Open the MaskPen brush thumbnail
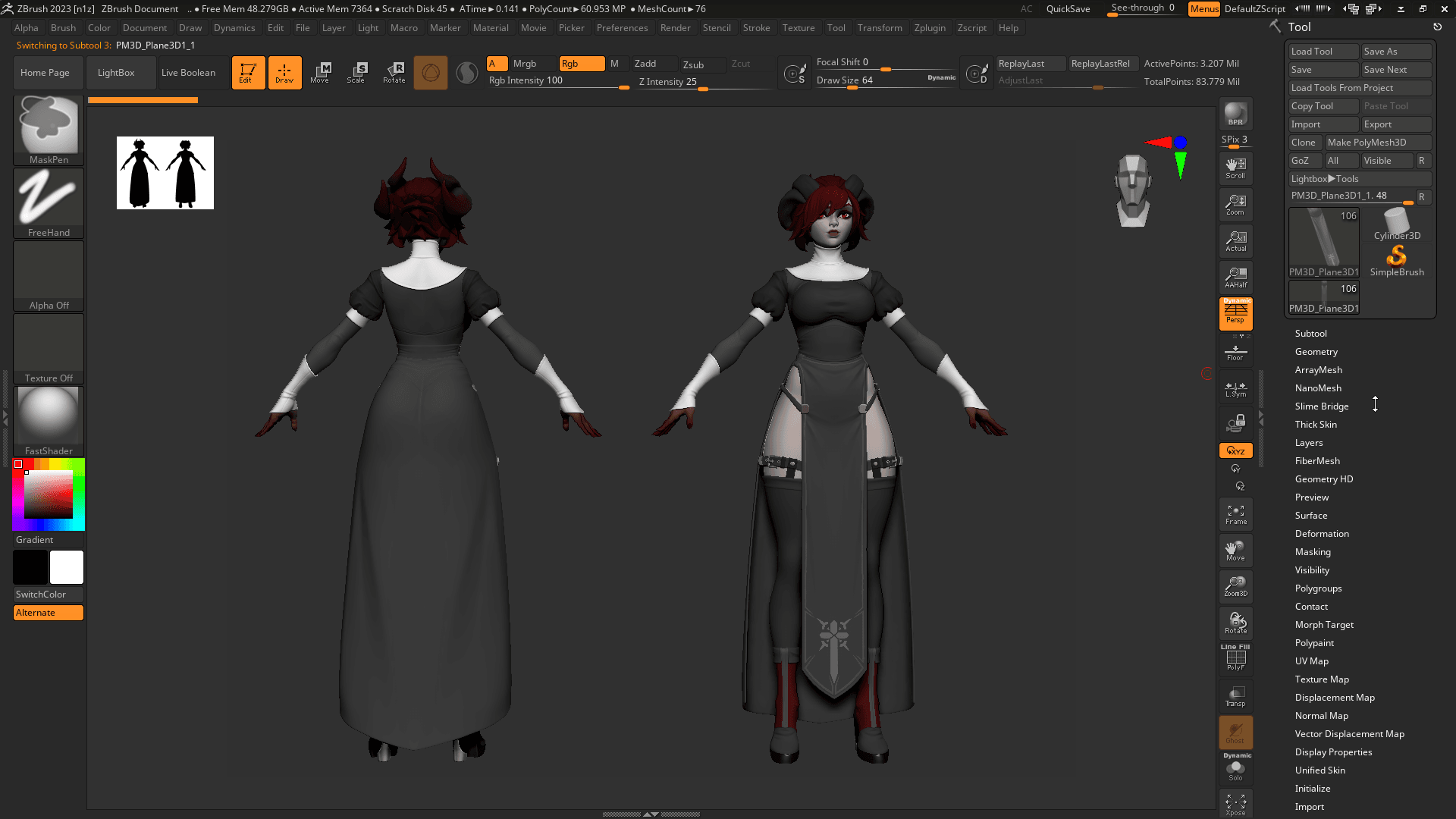The height and width of the screenshot is (819, 1456). pyautogui.click(x=49, y=130)
